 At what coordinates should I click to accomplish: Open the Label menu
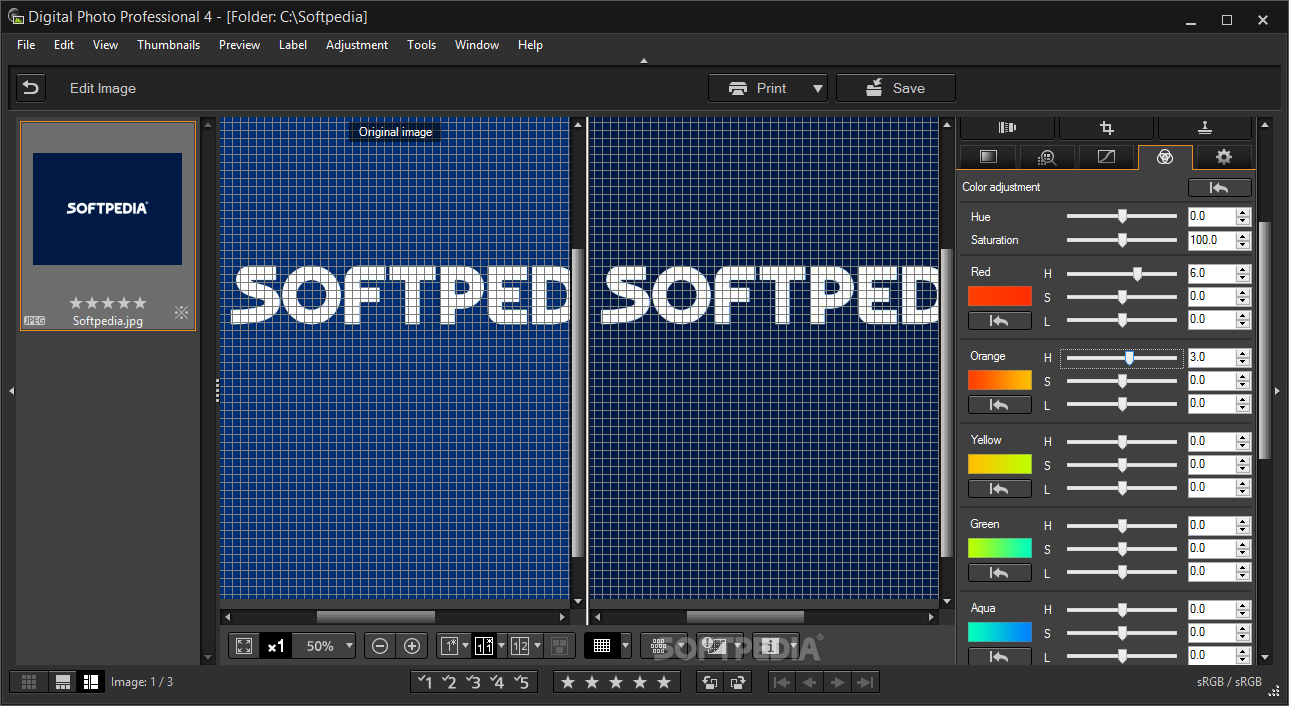click(x=293, y=45)
